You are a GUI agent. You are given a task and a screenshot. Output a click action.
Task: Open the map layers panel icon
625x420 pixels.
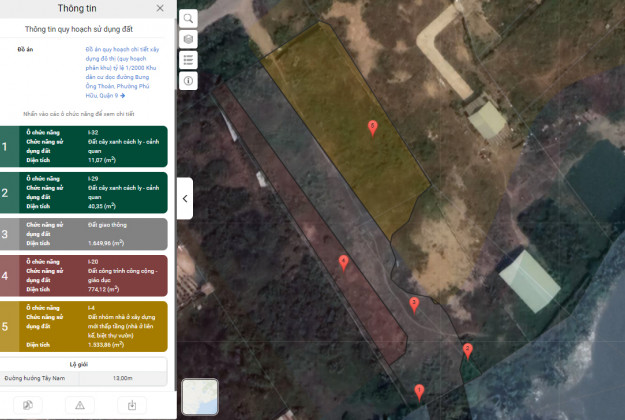pos(189,39)
